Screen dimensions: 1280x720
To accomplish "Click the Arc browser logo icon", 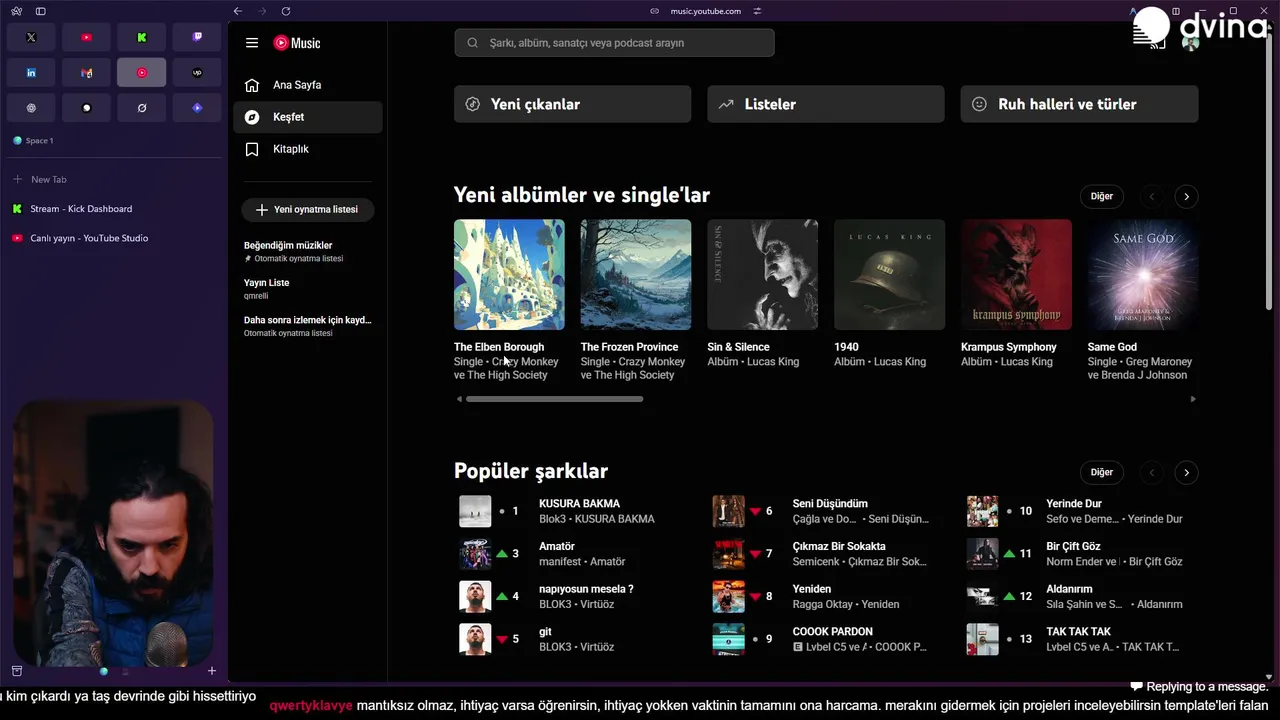I will click(16, 11).
